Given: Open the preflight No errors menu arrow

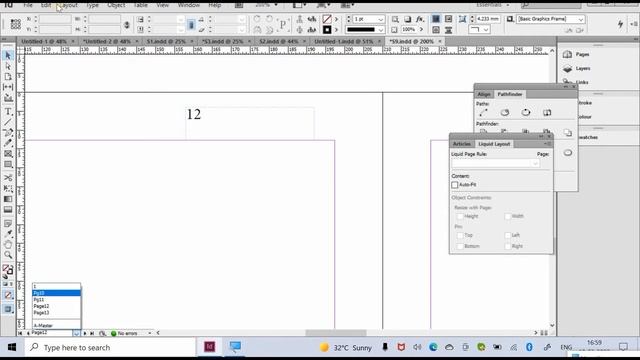Looking at the screenshot, I should click(x=150, y=333).
